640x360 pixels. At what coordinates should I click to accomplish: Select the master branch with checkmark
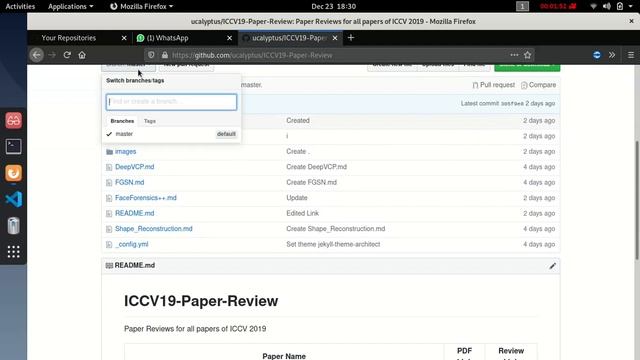[171, 134]
